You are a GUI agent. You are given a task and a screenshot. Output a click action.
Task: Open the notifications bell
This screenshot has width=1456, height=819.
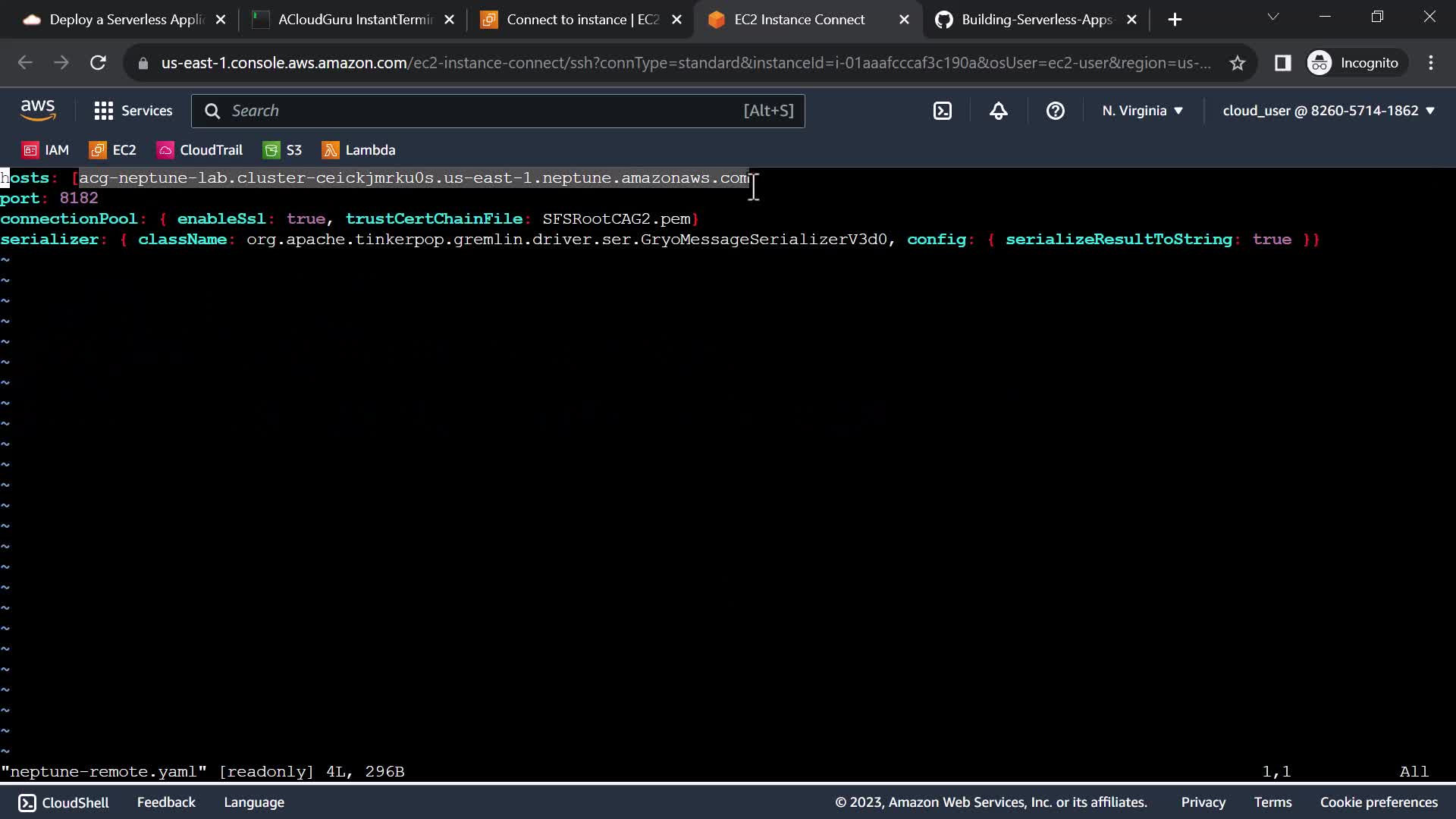[x=998, y=111]
